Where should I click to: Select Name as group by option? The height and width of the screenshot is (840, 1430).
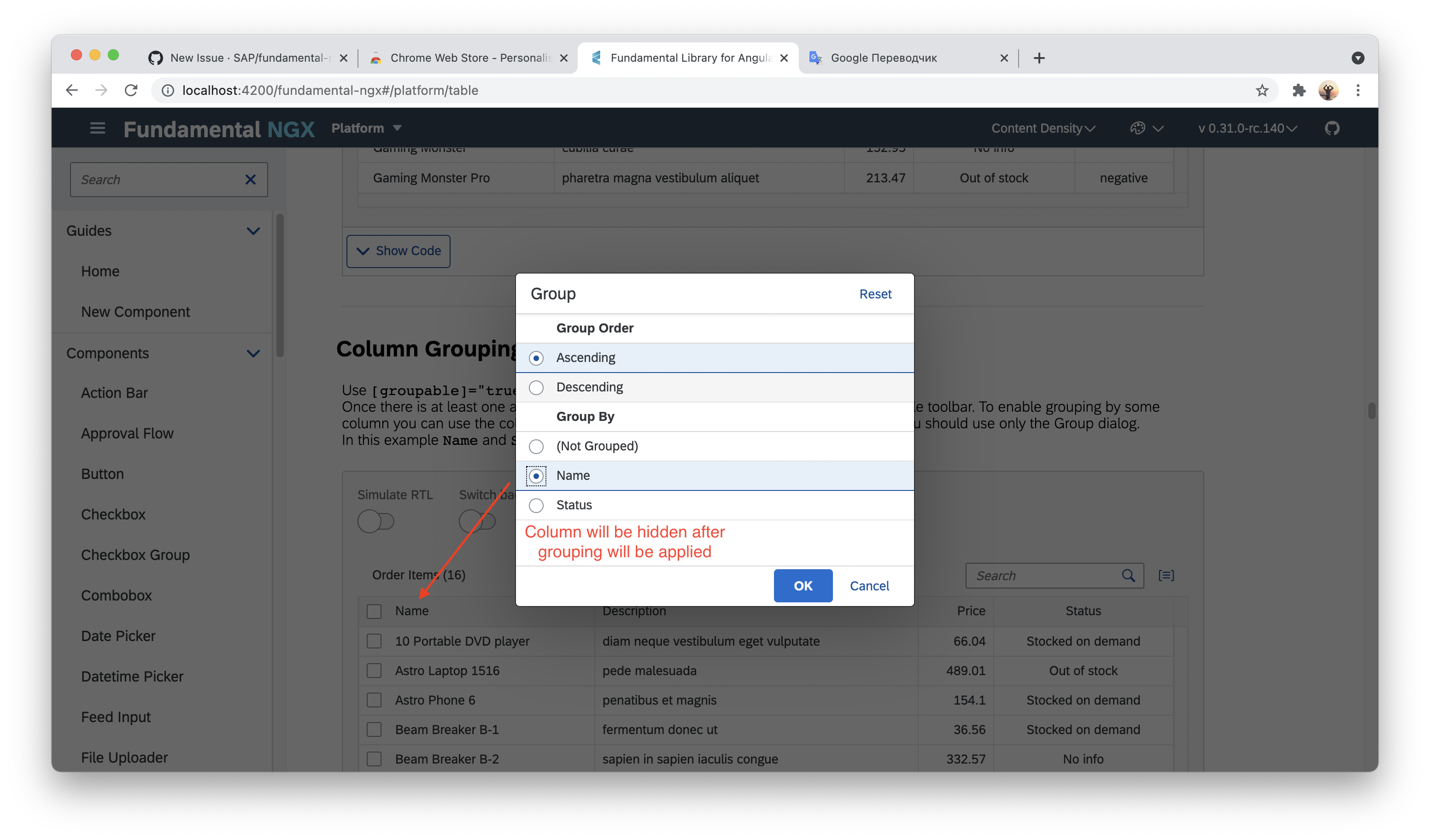(715, 476)
